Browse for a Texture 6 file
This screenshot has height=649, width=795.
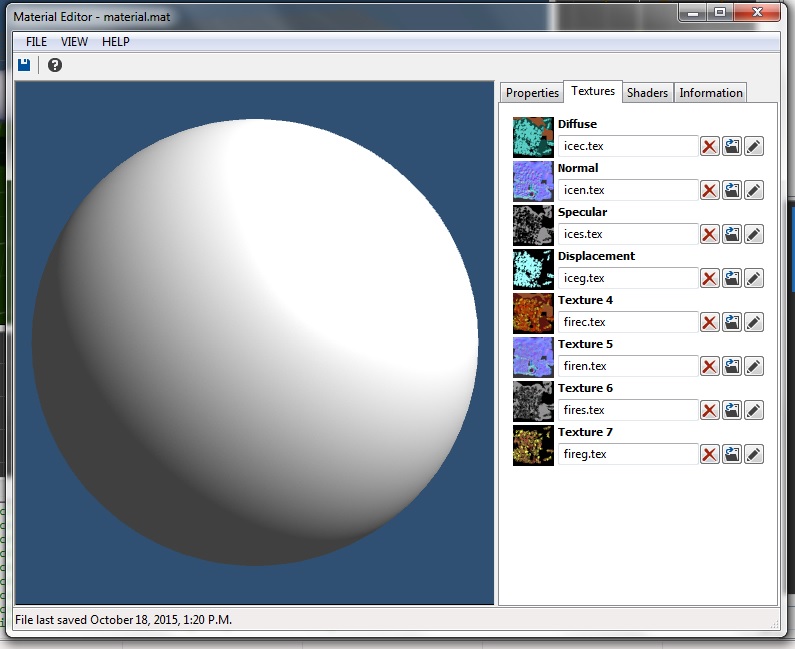coord(732,410)
